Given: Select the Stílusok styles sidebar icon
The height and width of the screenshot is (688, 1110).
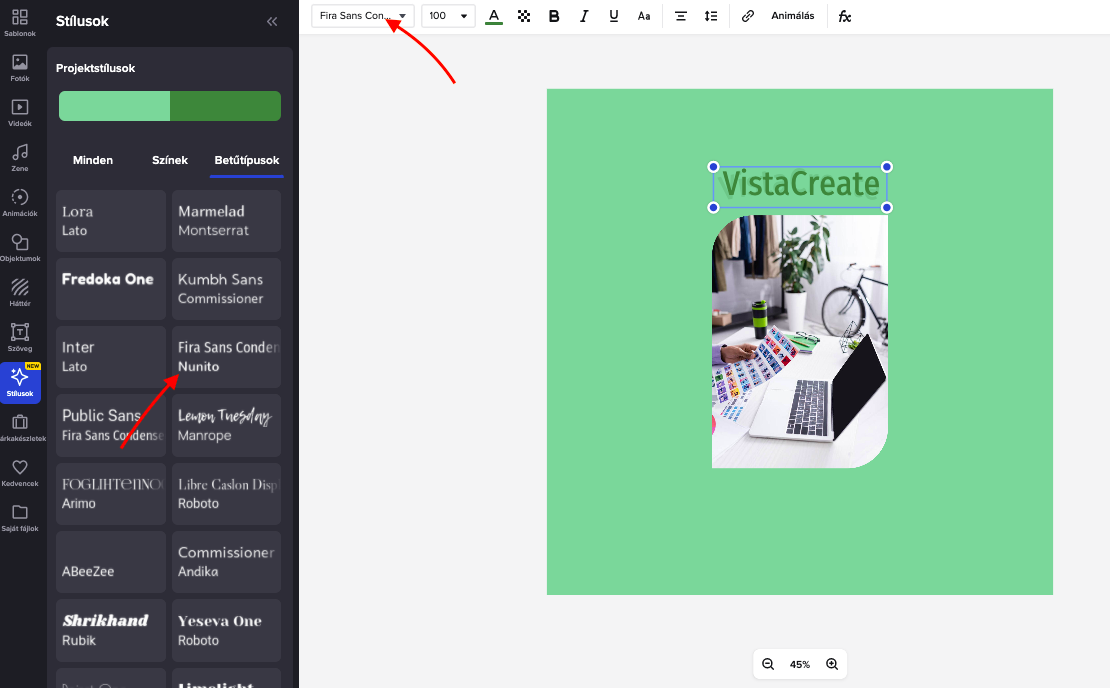Looking at the screenshot, I should point(20,382).
